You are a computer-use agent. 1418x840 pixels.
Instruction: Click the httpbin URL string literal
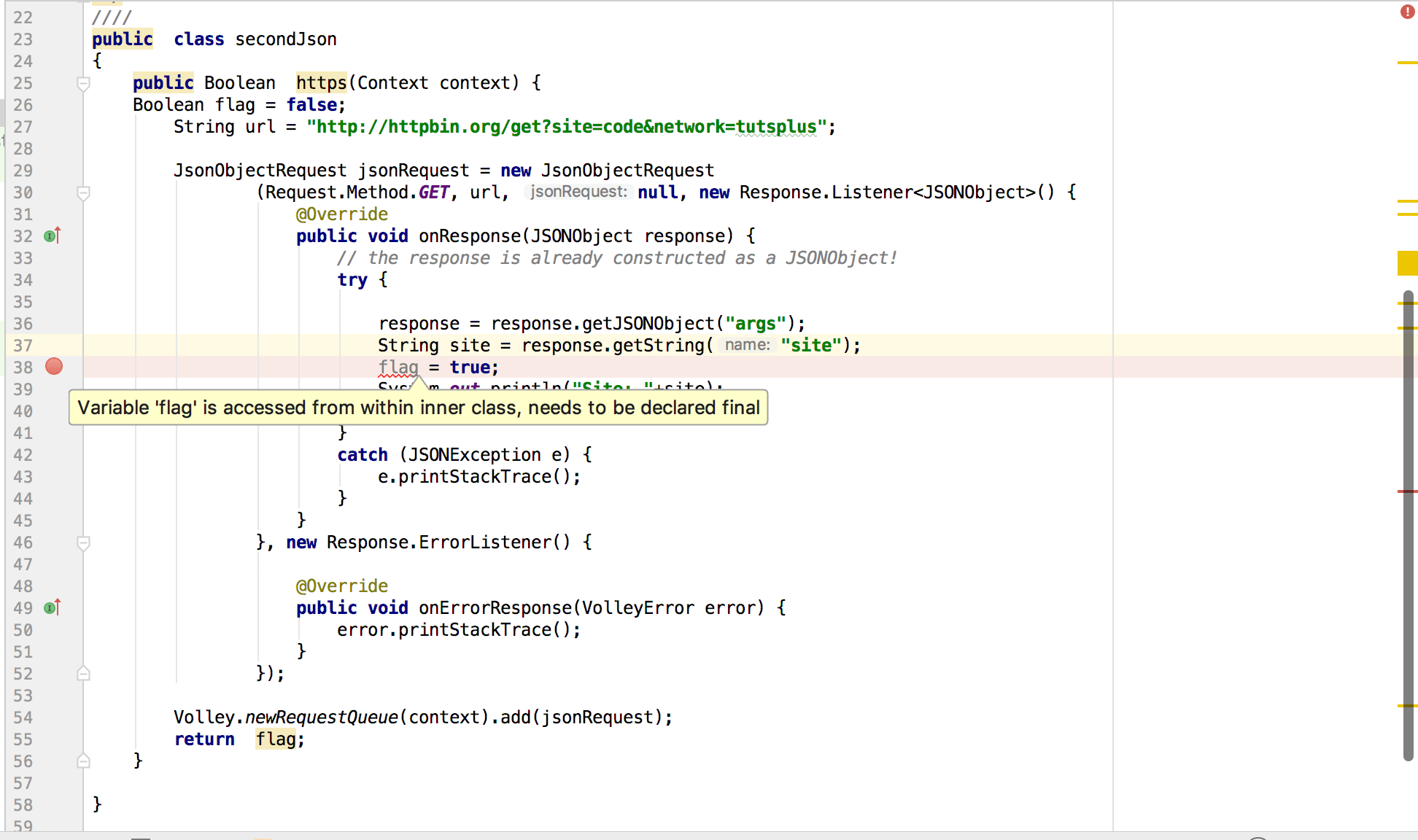pyautogui.click(x=569, y=127)
